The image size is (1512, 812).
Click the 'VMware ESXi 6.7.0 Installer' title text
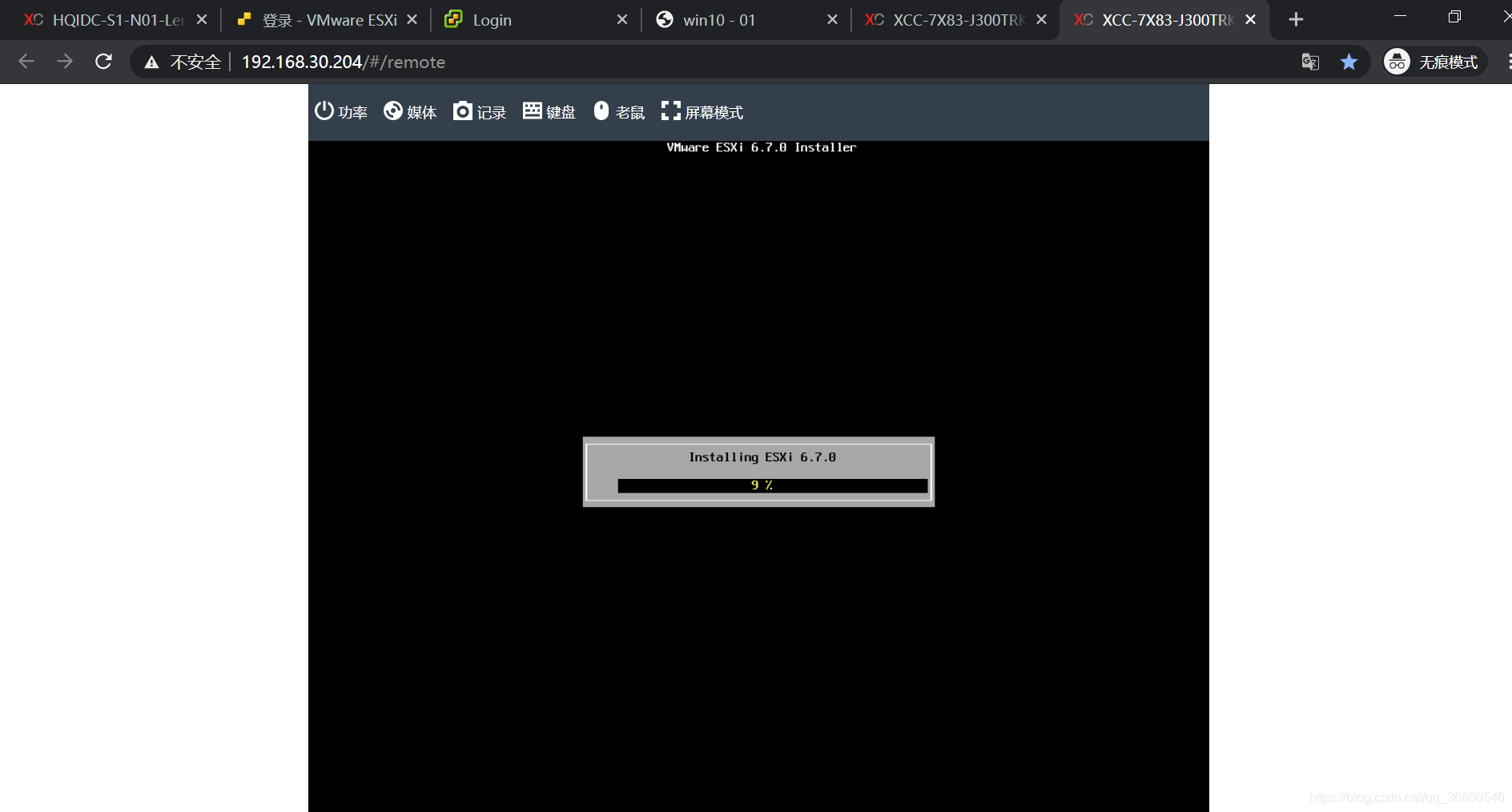[x=761, y=147]
